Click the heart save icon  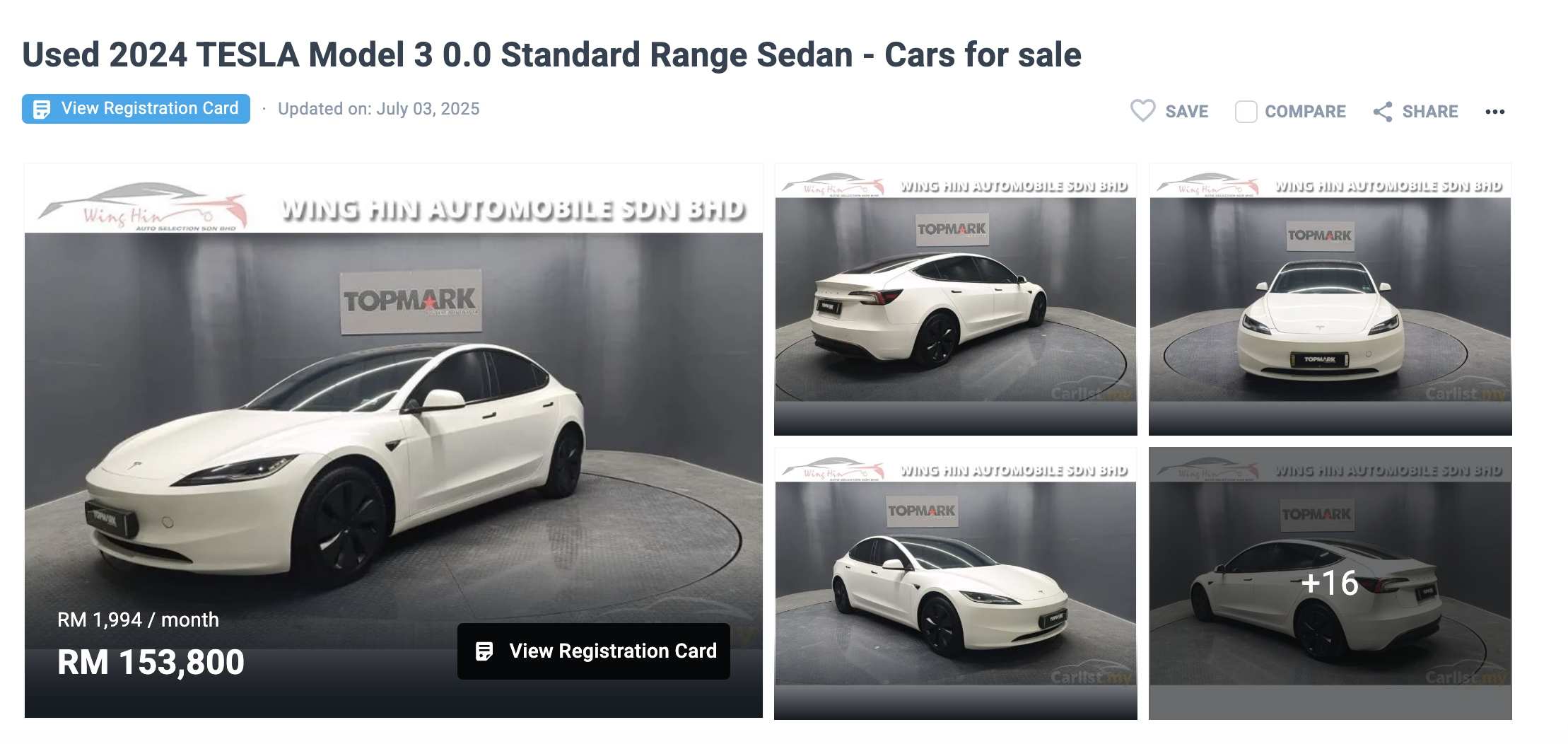pyautogui.click(x=1142, y=111)
